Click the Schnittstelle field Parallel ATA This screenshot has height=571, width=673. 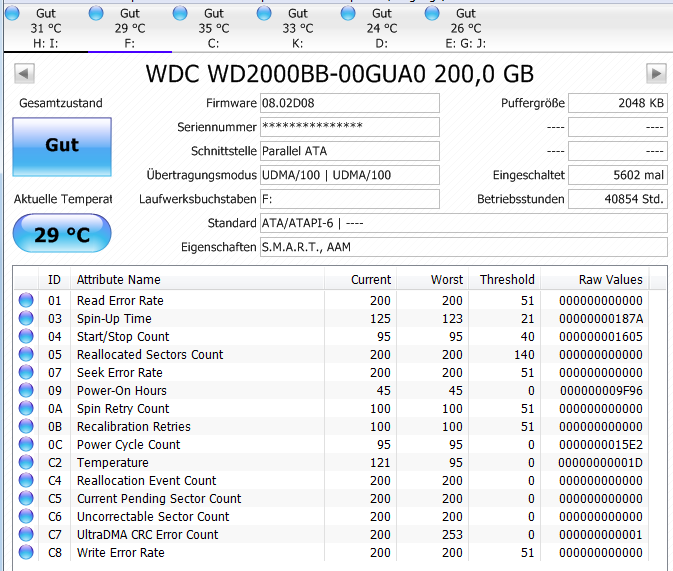350,151
